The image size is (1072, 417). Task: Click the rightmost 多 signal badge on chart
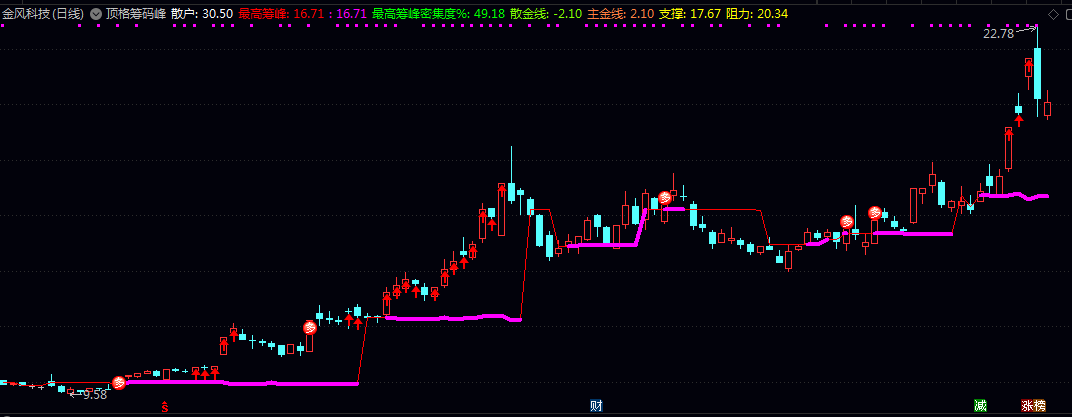tap(874, 213)
